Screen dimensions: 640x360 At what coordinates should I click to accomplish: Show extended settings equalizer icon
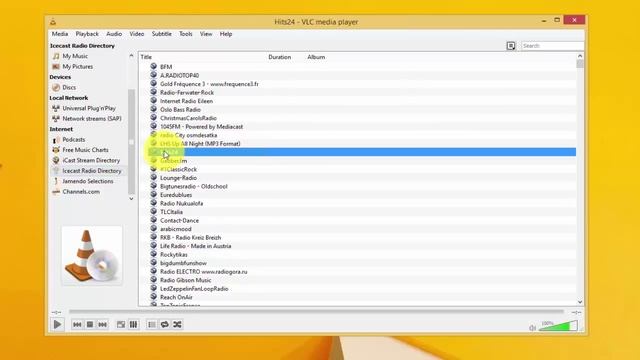pos(133,324)
